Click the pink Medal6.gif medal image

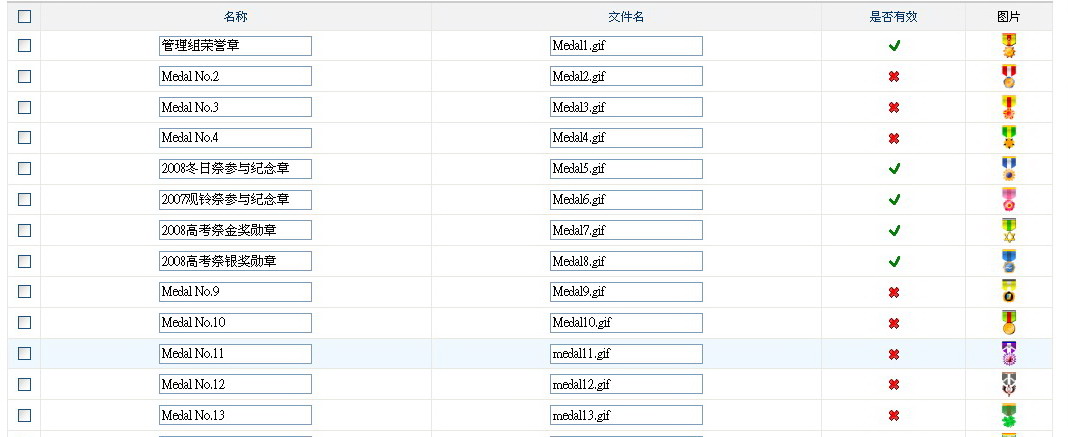tap(1009, 199)
